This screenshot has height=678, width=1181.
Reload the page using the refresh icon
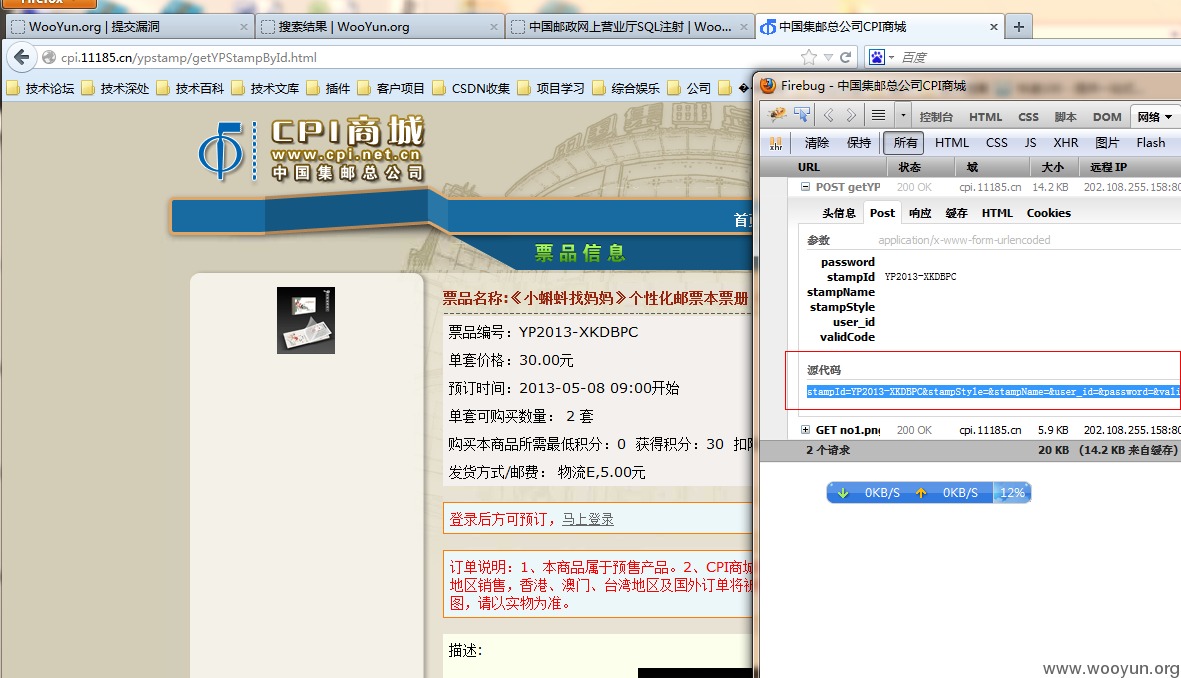pyautogui.click(x=846, y=57)
